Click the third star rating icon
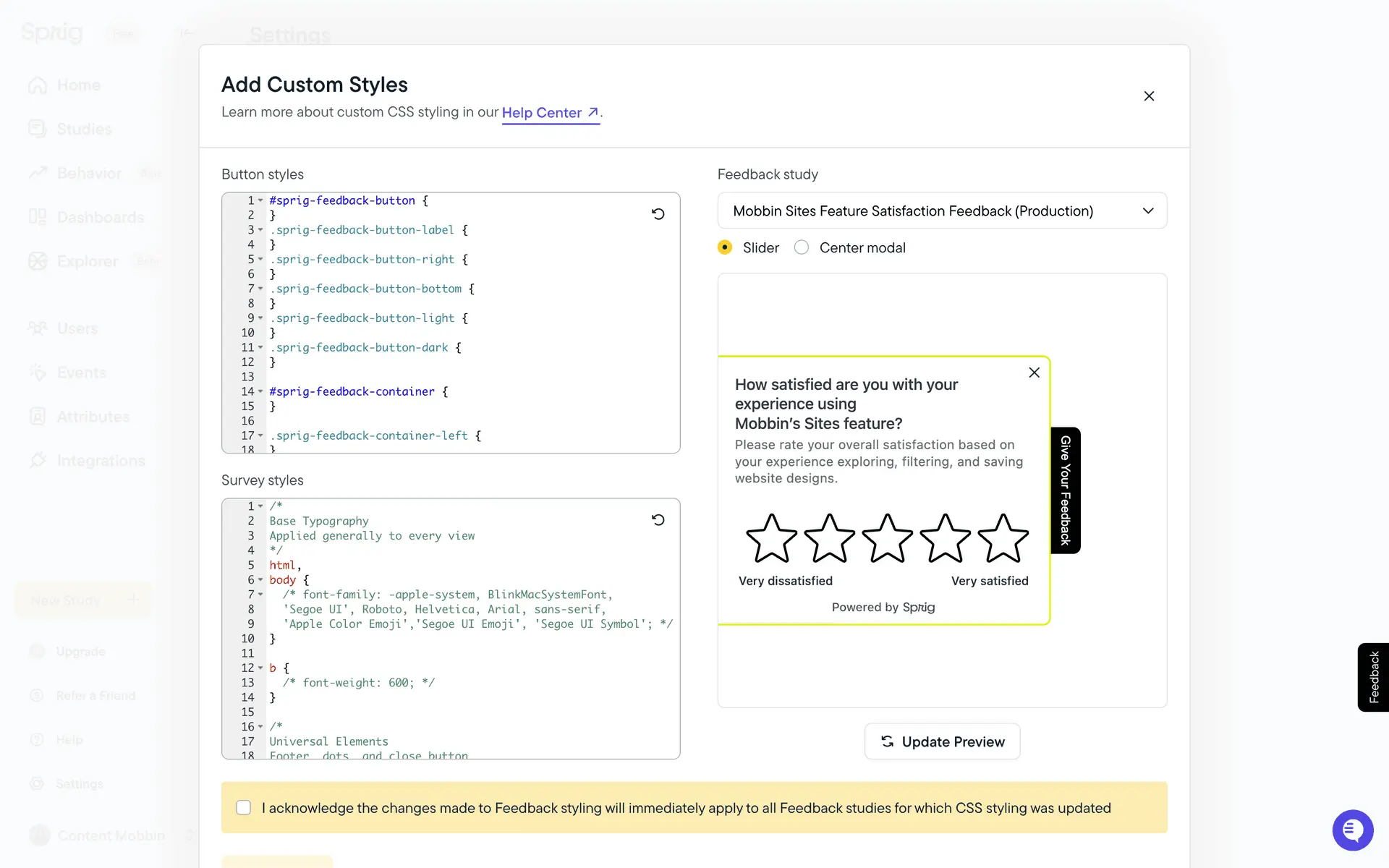This screenshot has width=1389, height=868. (887, 538)
